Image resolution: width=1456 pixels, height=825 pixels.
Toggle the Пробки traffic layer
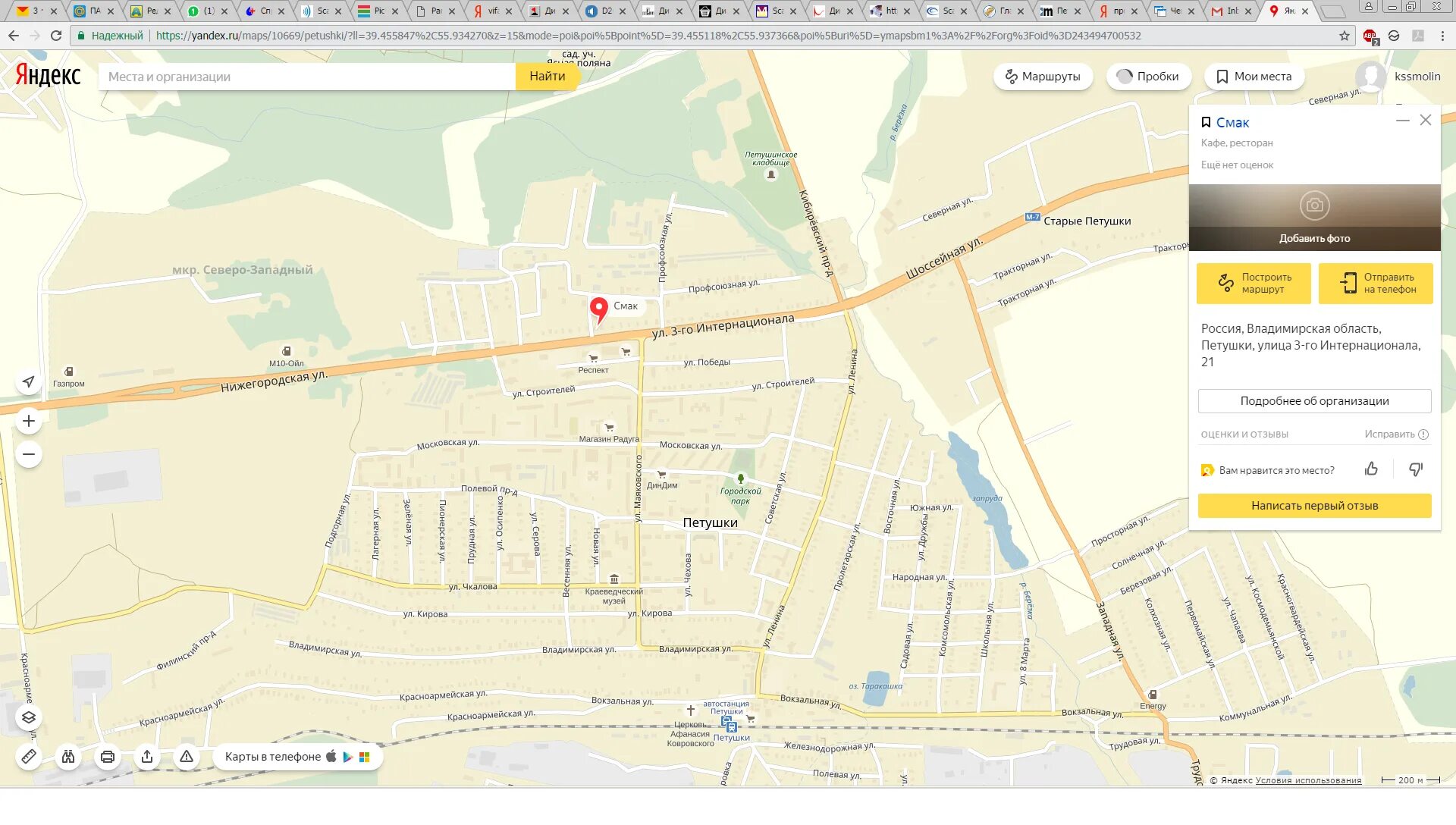(1148, 77)
